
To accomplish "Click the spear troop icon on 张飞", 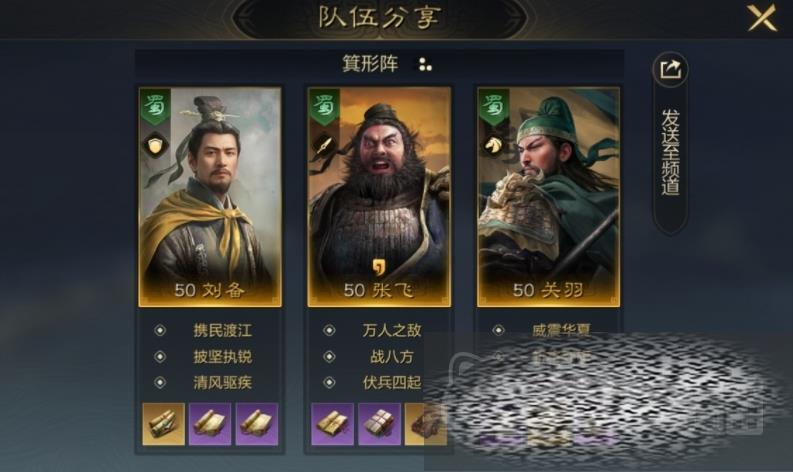I will click(x=324, y=146).
